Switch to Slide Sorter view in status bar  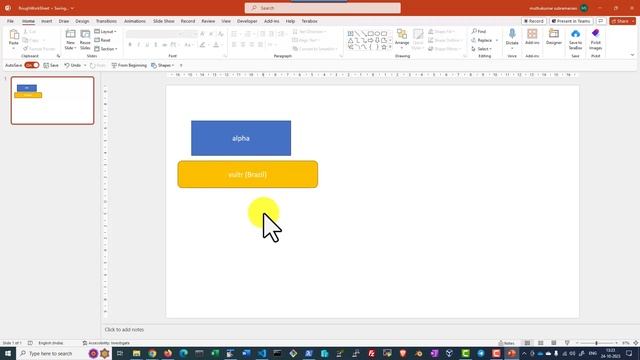[540, 343]
